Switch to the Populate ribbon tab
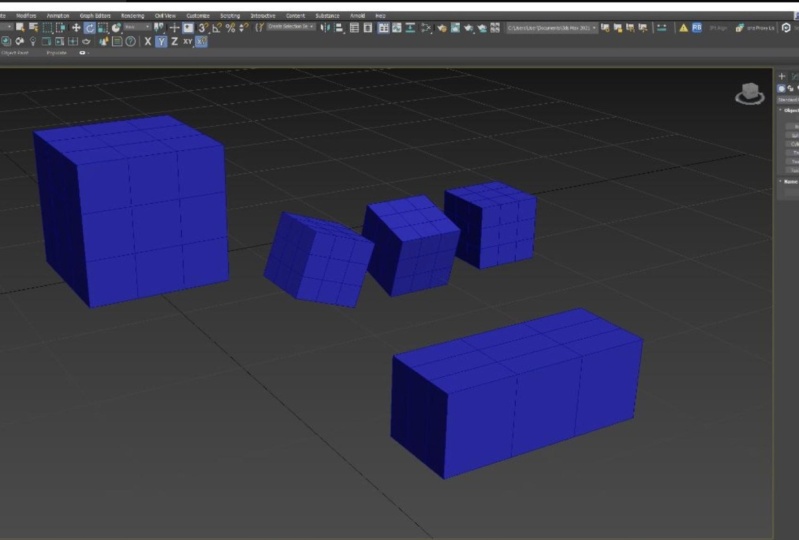The width and height of the screenshot is (799, 540). [57, 53]
